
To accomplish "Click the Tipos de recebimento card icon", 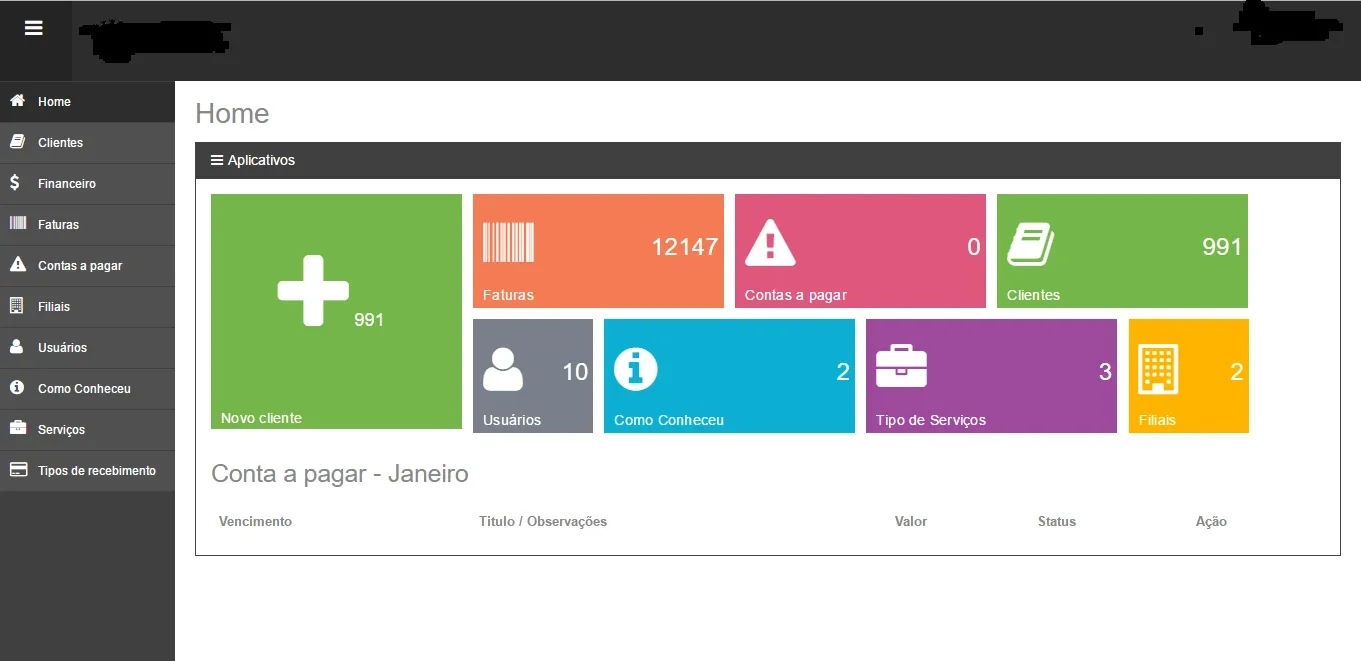I will [17, 470].
